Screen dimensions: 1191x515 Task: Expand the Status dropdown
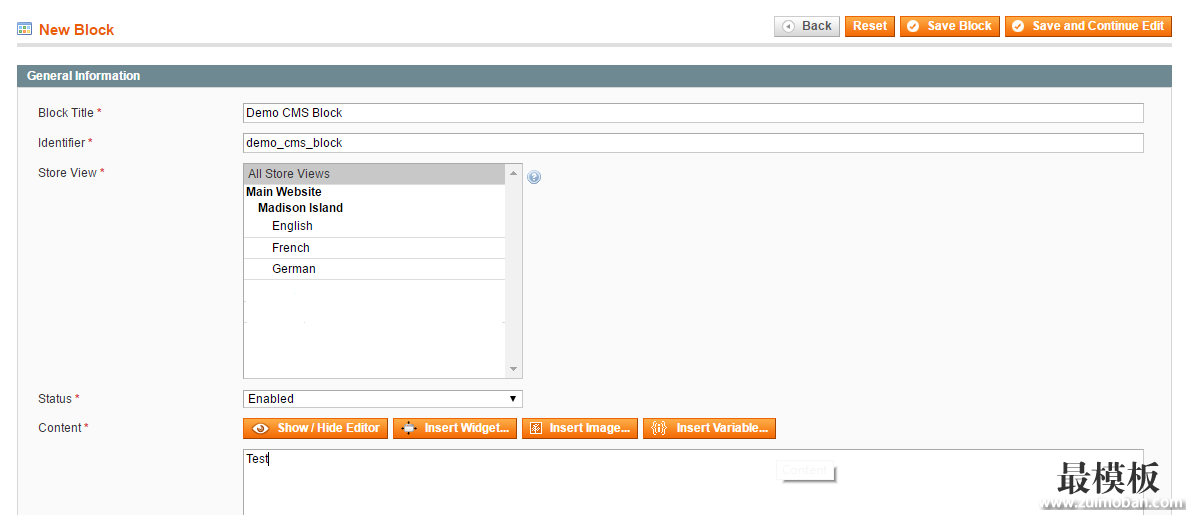[x=382, y=399]
